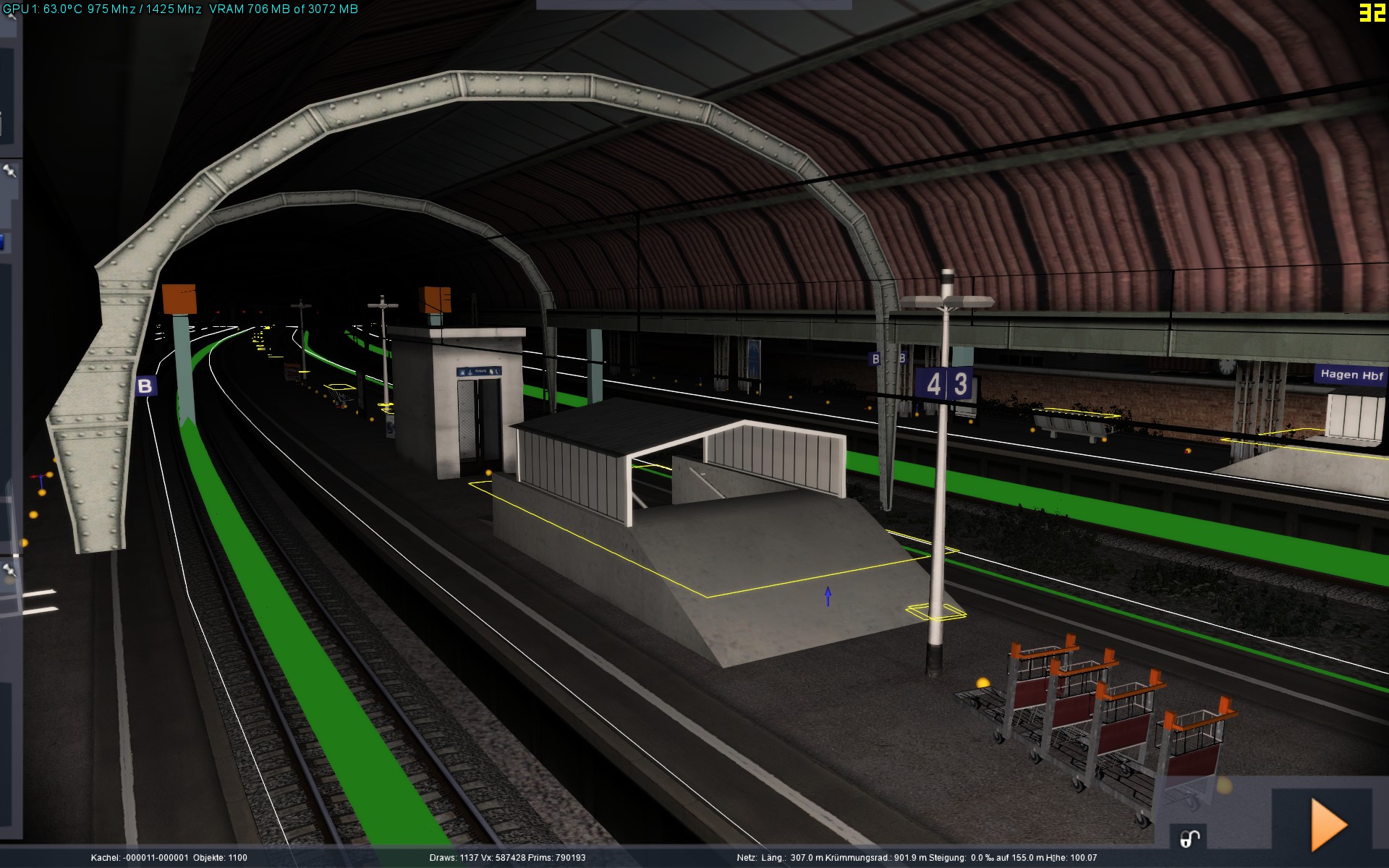Click the blue vertical move arrow gizmo
1389x868 pixels.
[x=828, y=596]
